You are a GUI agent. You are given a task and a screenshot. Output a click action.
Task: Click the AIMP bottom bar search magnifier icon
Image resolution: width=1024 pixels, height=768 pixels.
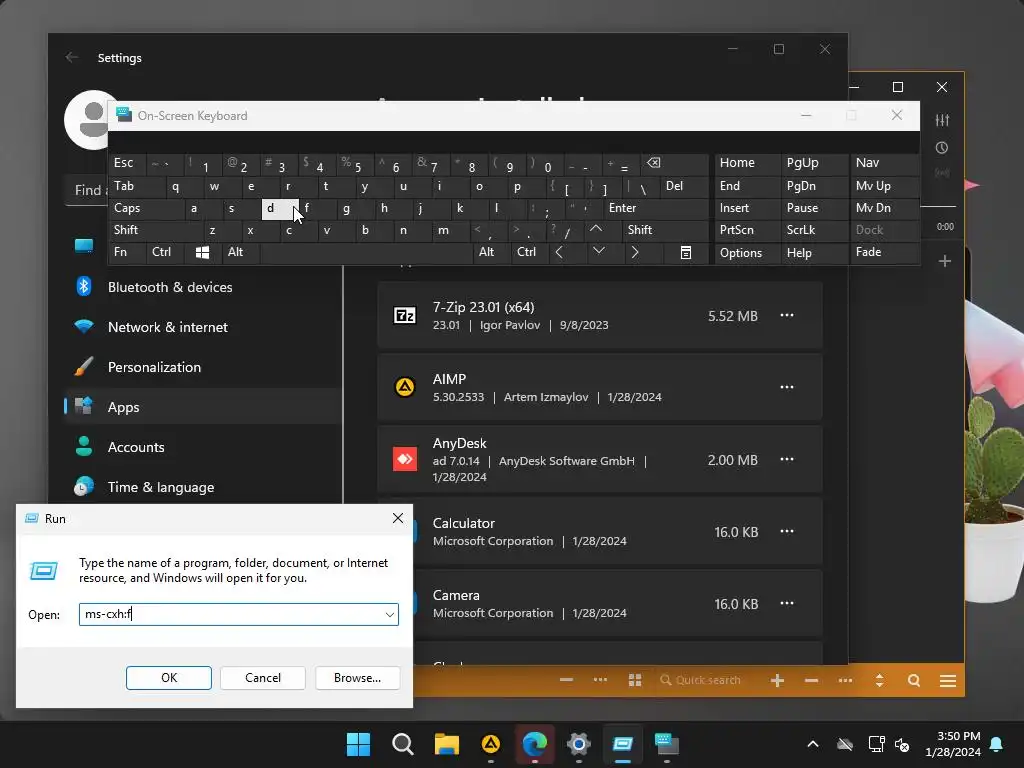(914, 680)
